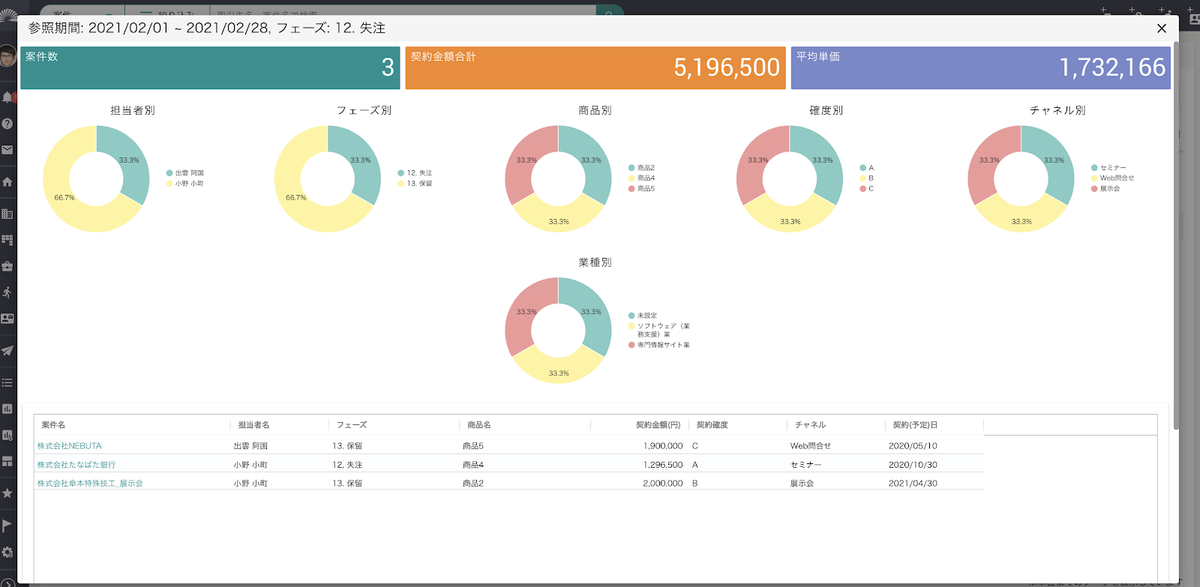Go to home via sidebar house icon
The image size is (1200, 587).
point(7,182)
